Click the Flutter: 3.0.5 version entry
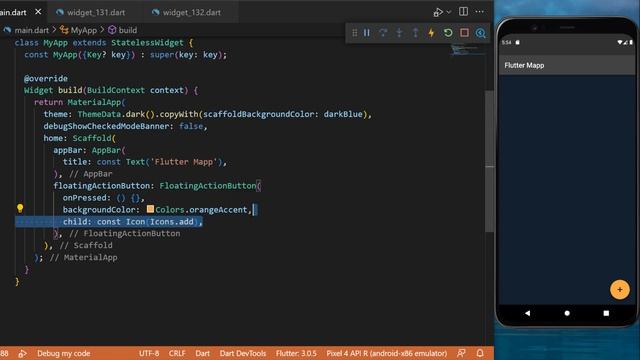 point(296,353)
